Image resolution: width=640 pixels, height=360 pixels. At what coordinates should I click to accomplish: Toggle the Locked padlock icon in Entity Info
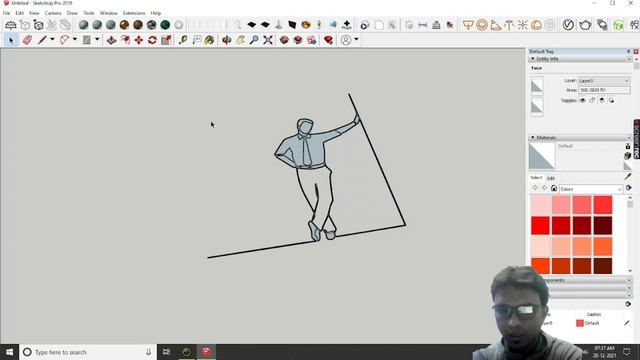click(592, 100)
